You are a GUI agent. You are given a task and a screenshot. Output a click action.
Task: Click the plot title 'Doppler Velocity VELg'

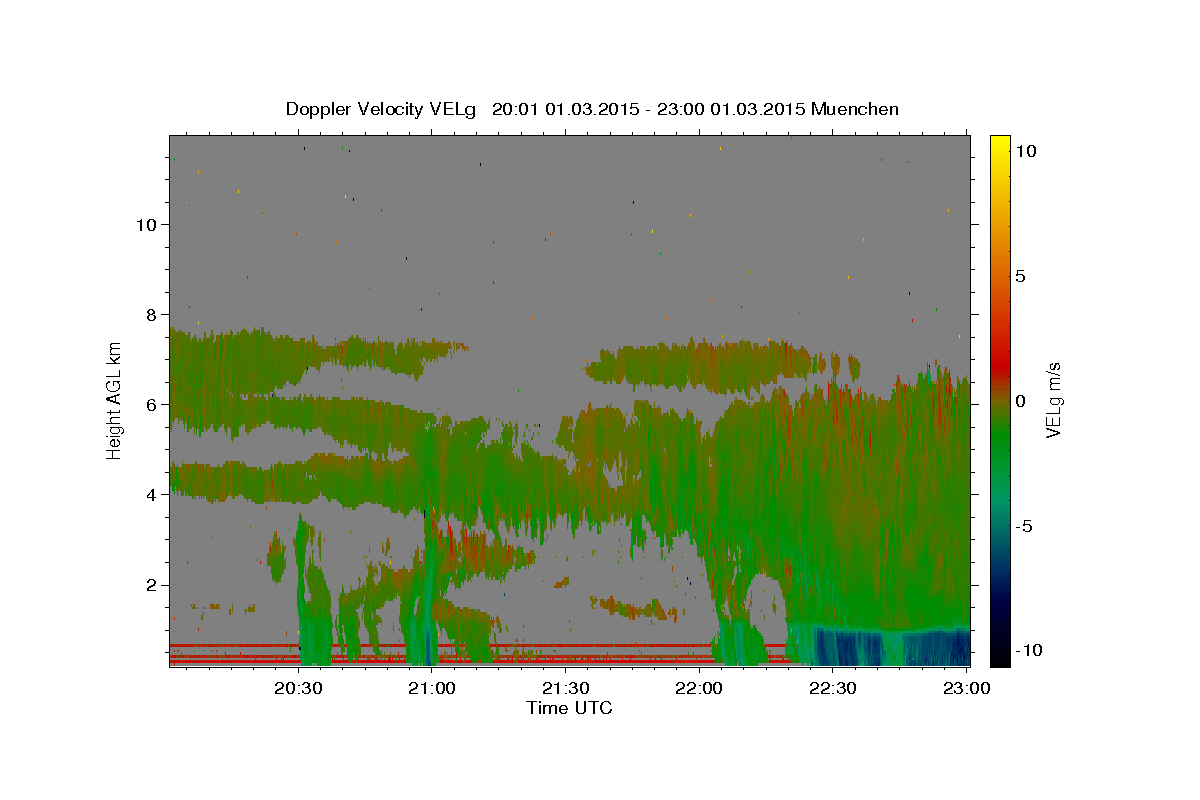(x=382, y=109)
